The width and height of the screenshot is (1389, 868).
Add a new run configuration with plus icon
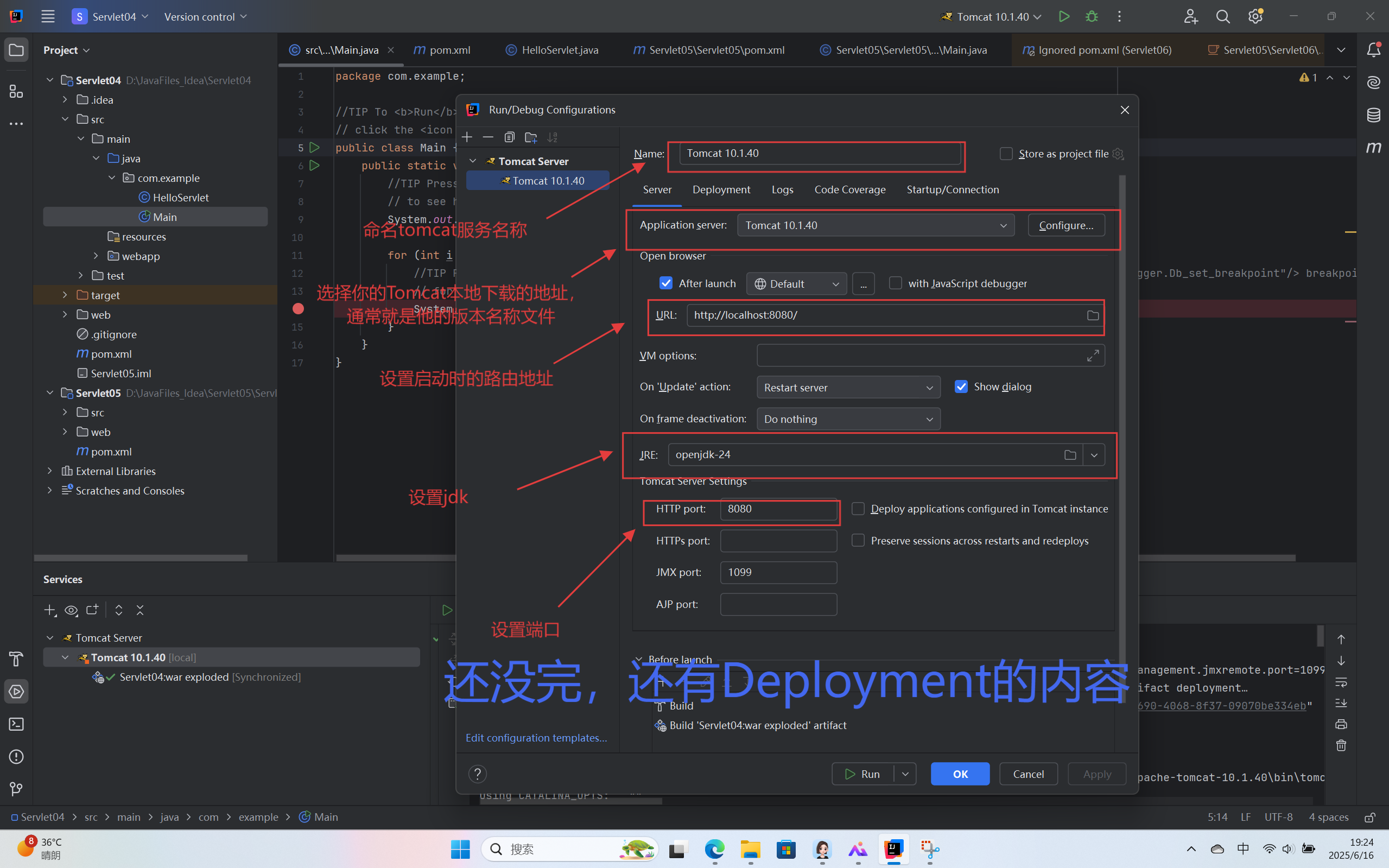[467, 137]
